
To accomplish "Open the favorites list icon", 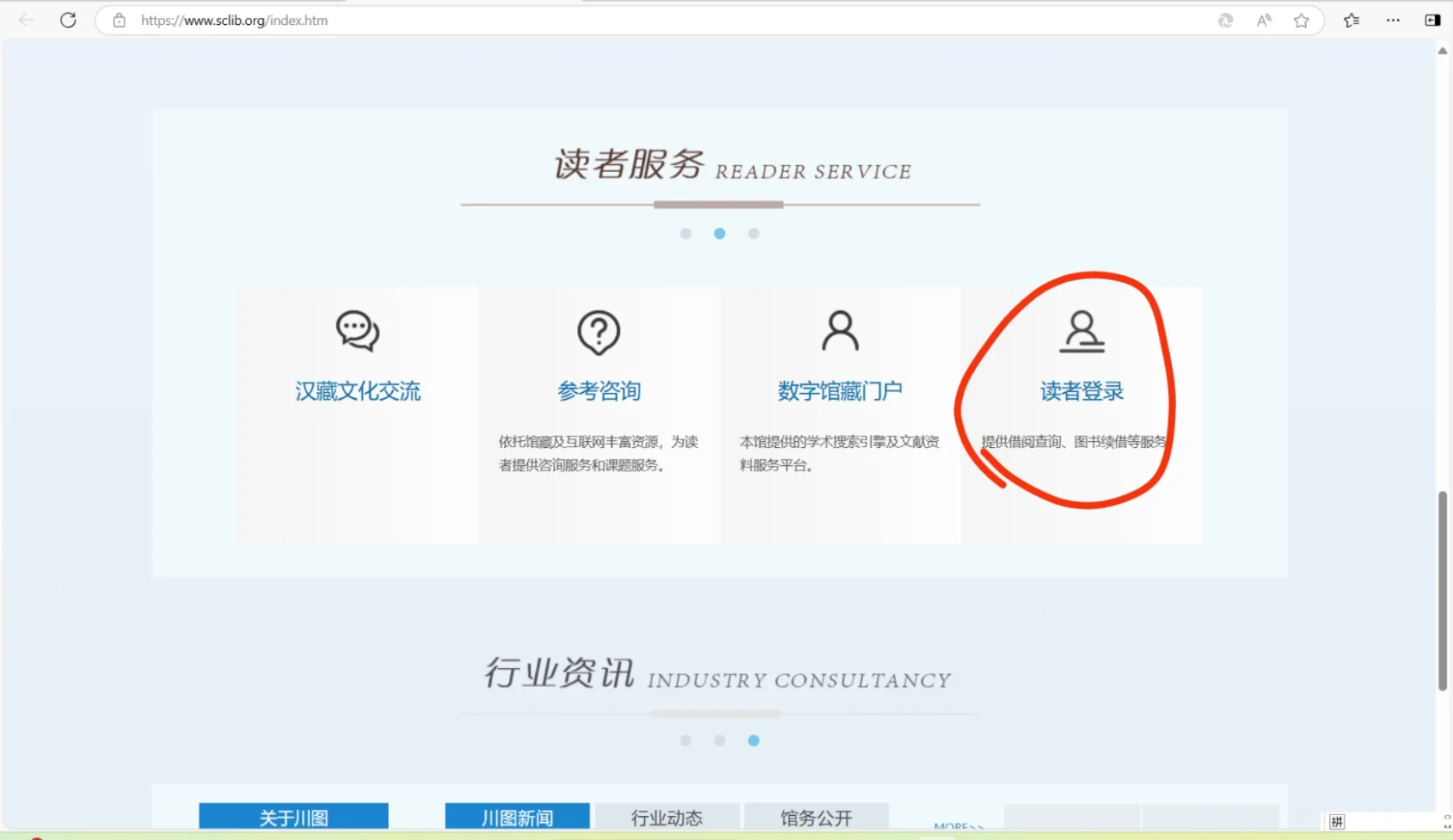I will pos(1352,20).
